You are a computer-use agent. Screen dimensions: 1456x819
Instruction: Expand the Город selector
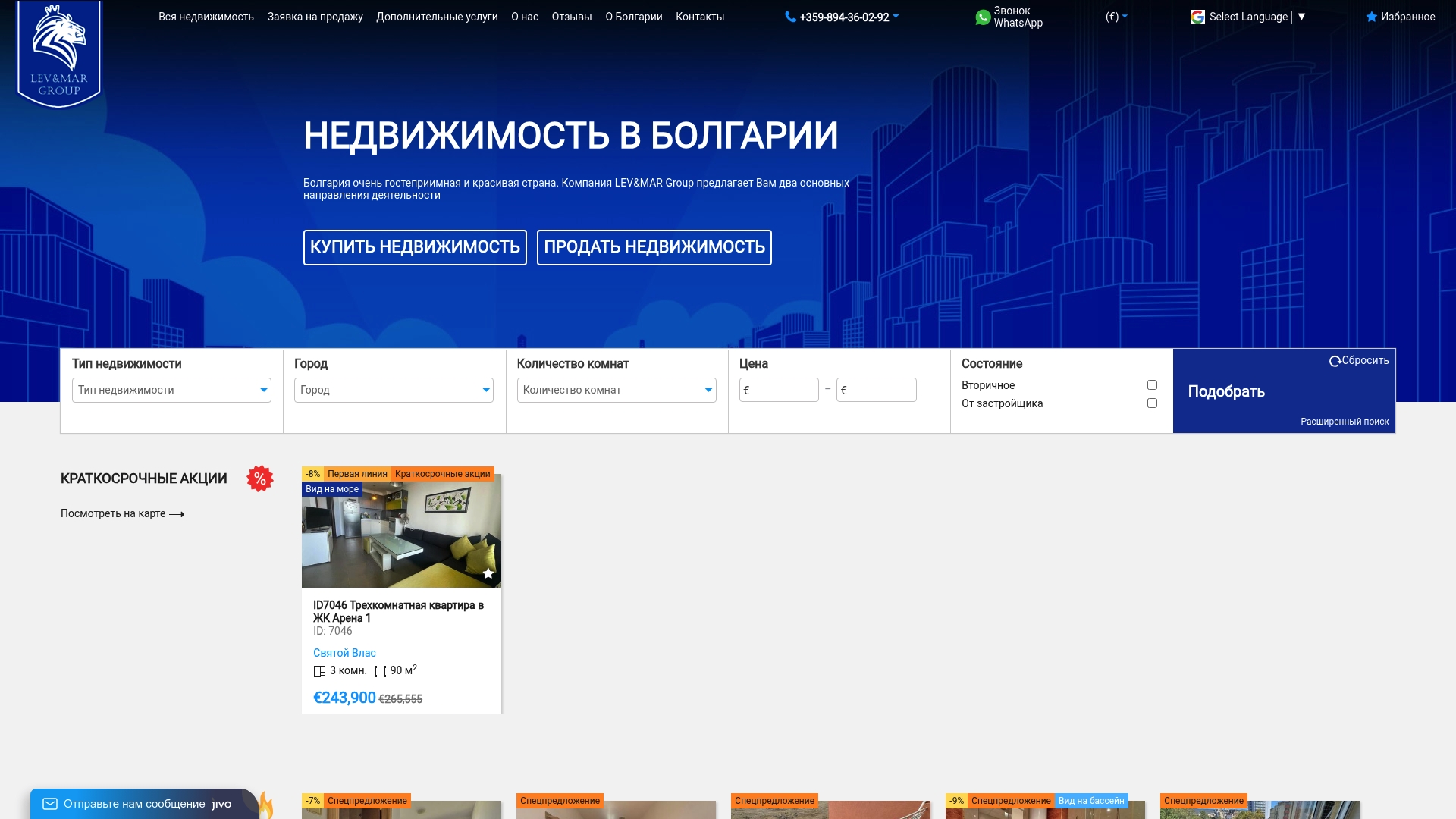point(394,390)
